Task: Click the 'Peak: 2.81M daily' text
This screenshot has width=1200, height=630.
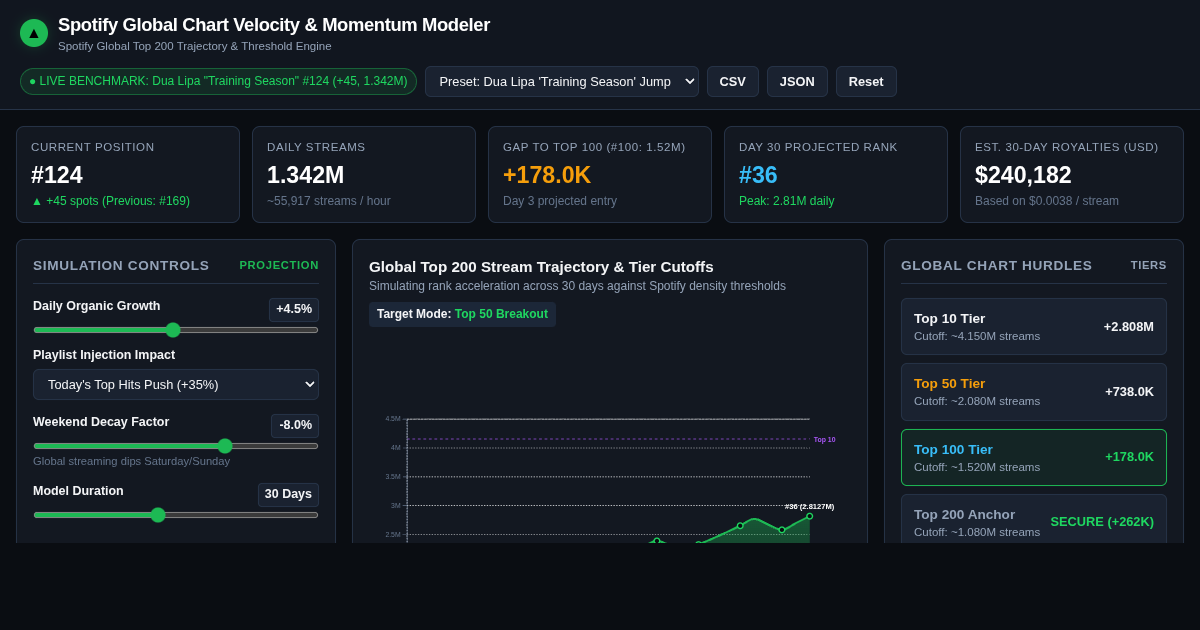Action: 786,201
